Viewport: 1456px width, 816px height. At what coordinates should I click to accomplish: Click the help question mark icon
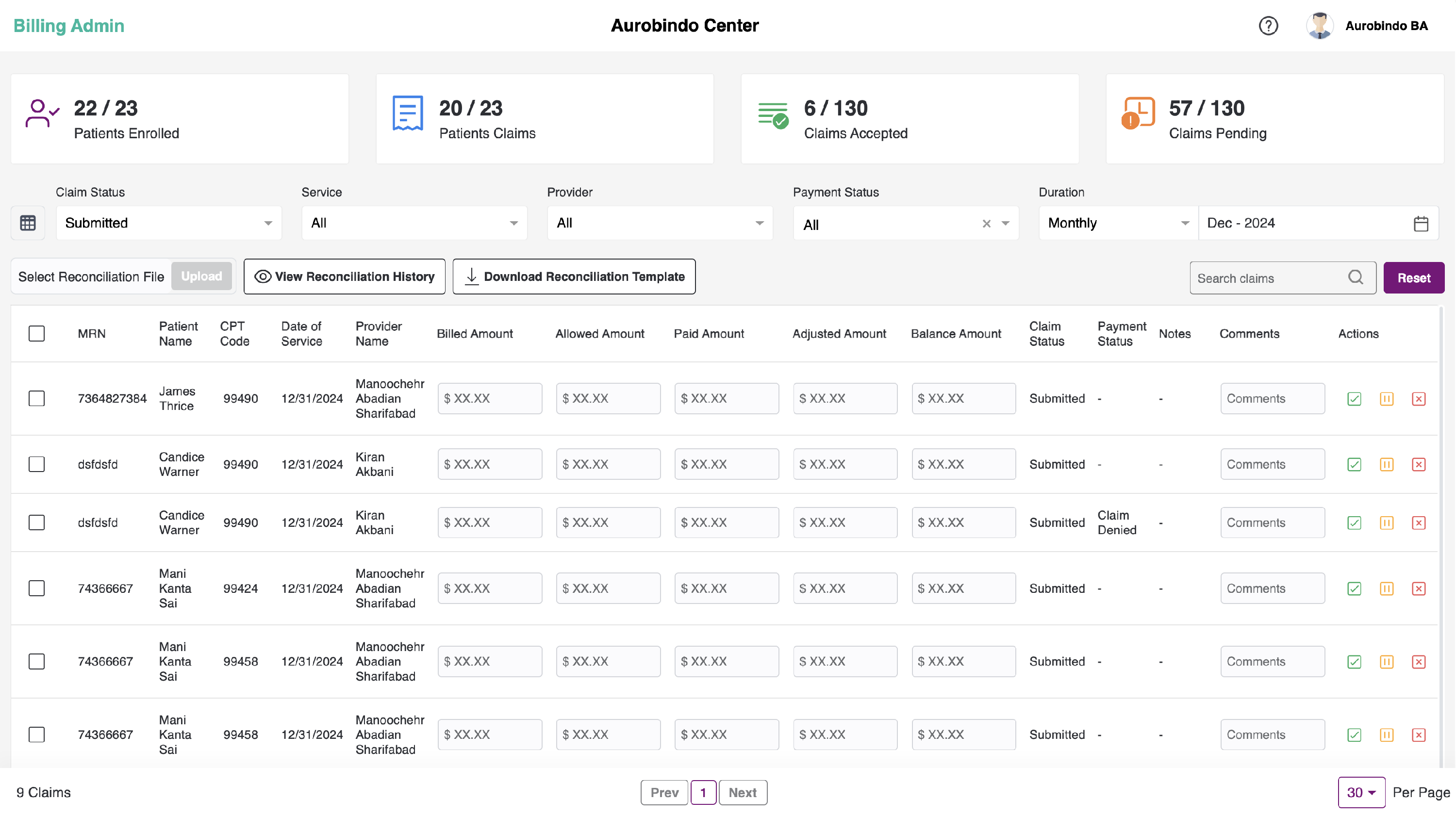tap(1268, 26)
